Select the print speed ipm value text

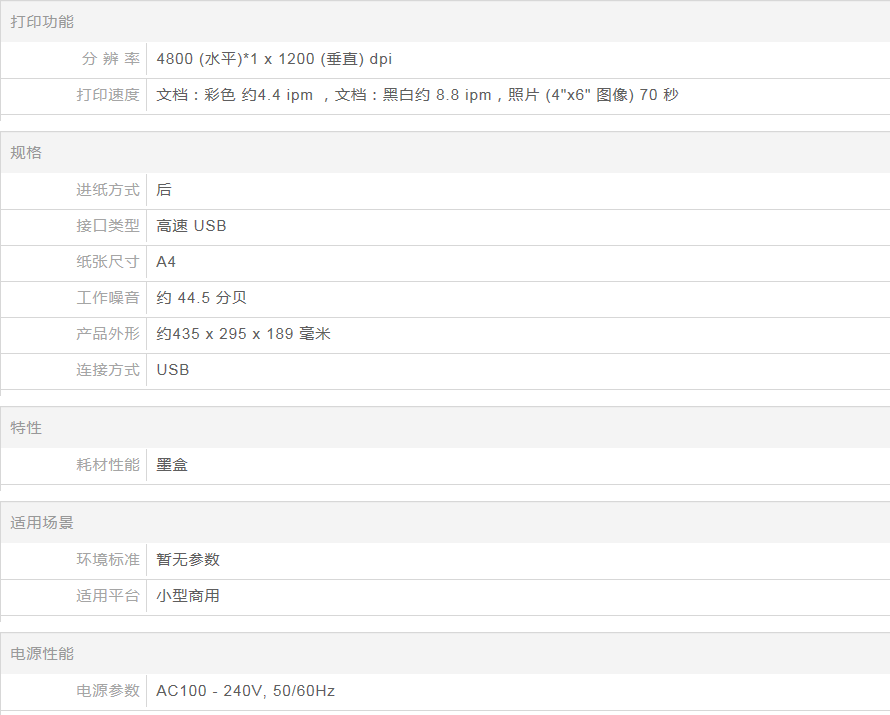click(417, 95)
